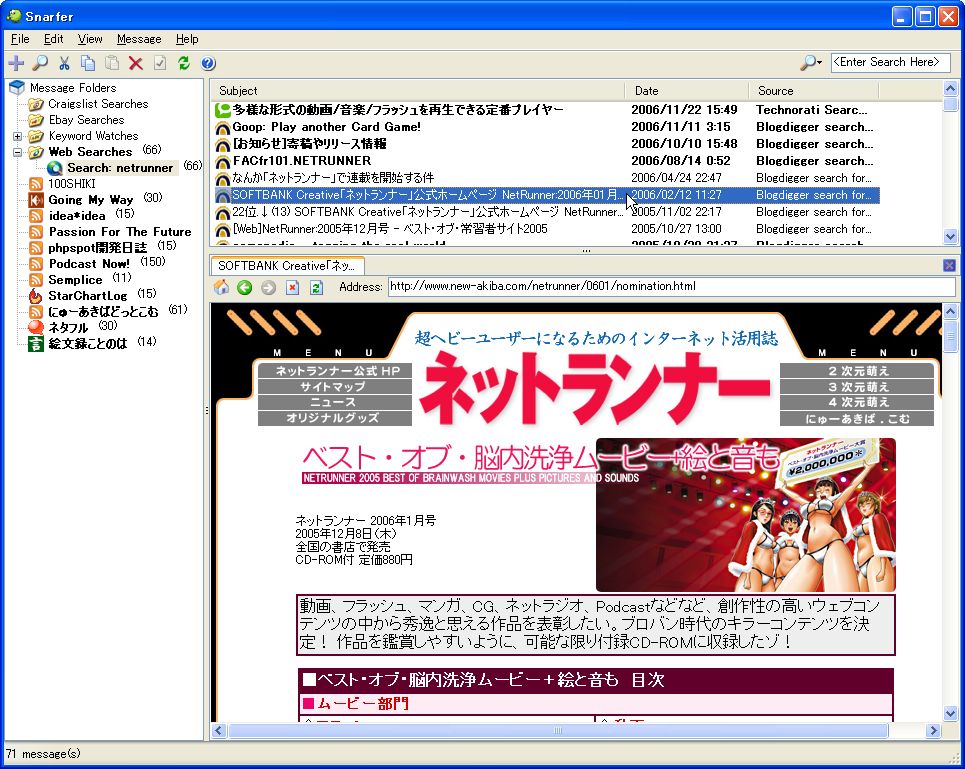Sort messages by Date column header
Screen dimensions: 965x769
pos(687,90)
